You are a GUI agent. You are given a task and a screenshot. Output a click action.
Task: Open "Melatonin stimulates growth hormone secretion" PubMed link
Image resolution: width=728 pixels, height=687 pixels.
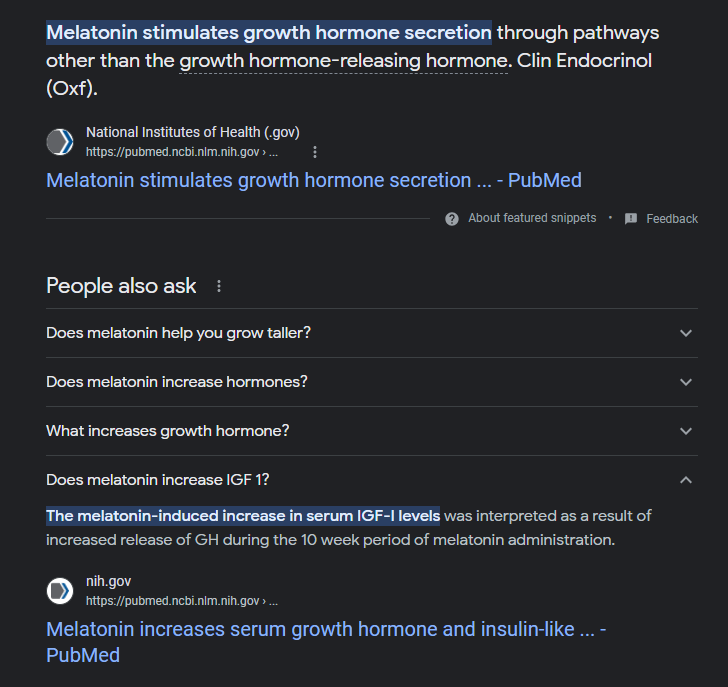[x=313, y=181]
